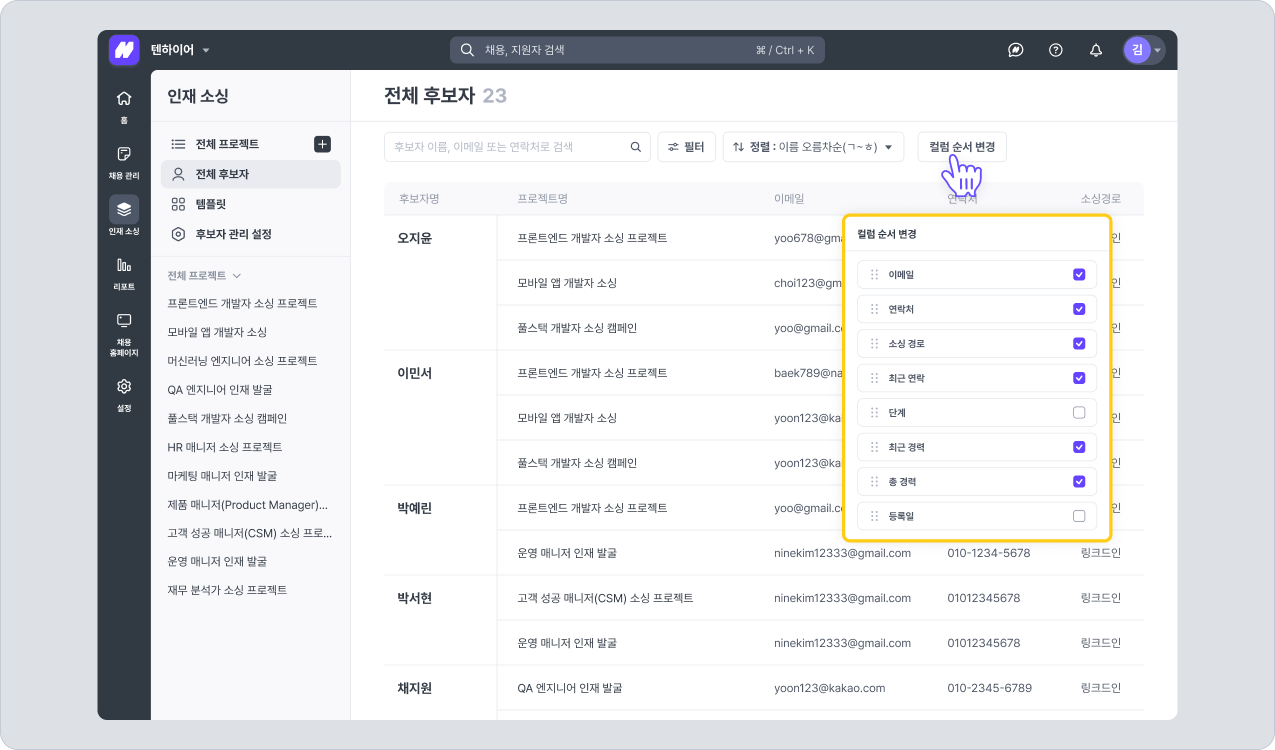Click the 필터 filter button

[686, 147]
